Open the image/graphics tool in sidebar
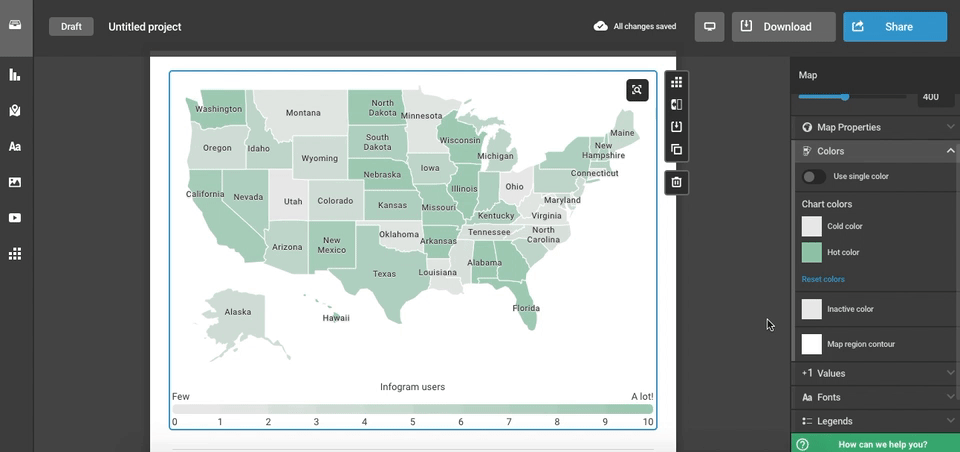Screen dimensions: 960x452 (x=15, y=182)
